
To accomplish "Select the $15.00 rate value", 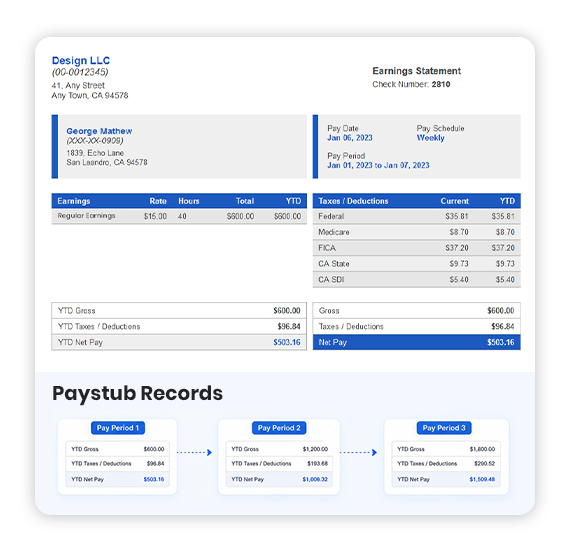I will coord(155,216).
